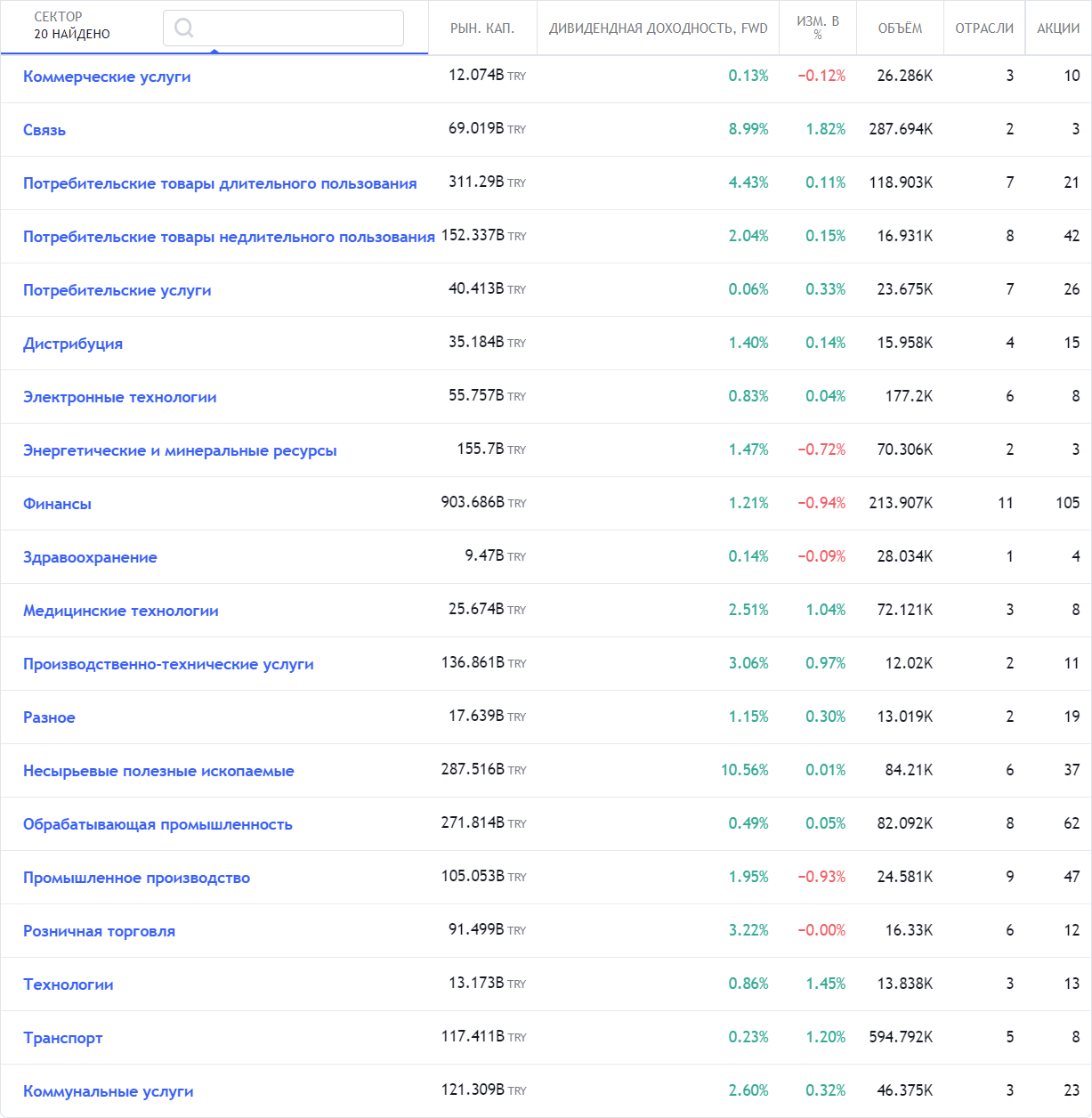The height and width of the screenshot is (1118, 1092).
Task: Sort by ДИВИДЕНДНАЯ ДОХОДНОСТЬ, FWD column
Action: point(658,28)
